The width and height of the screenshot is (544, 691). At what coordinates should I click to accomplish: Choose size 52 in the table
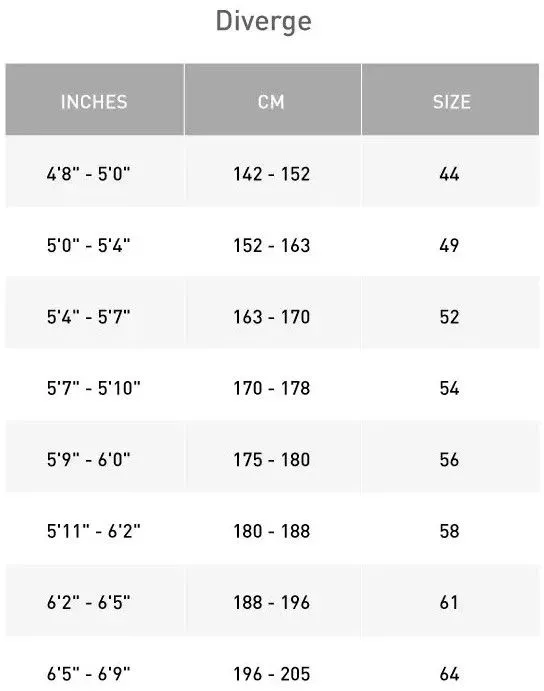click(x=449, y=316)
